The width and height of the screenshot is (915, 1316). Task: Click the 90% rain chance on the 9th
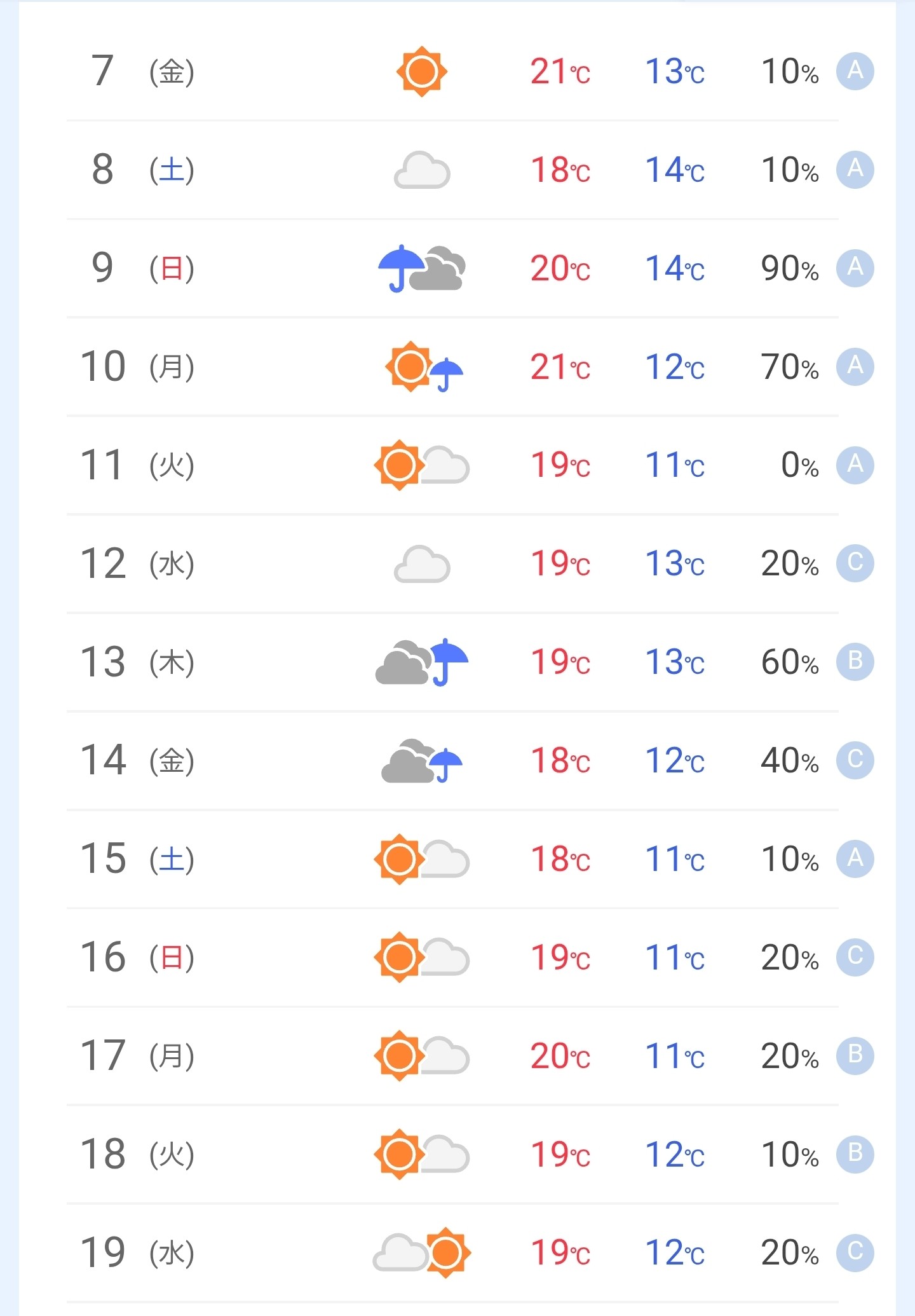tap(789, 268)
